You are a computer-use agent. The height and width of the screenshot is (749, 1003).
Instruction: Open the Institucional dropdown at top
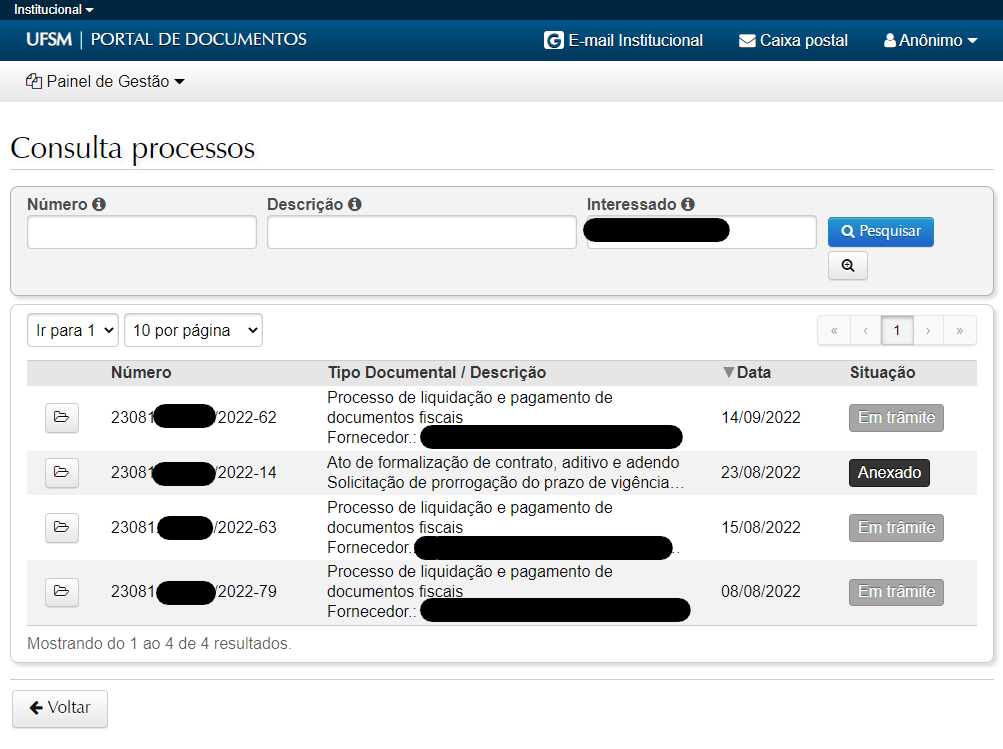click(x=53, y=9)
